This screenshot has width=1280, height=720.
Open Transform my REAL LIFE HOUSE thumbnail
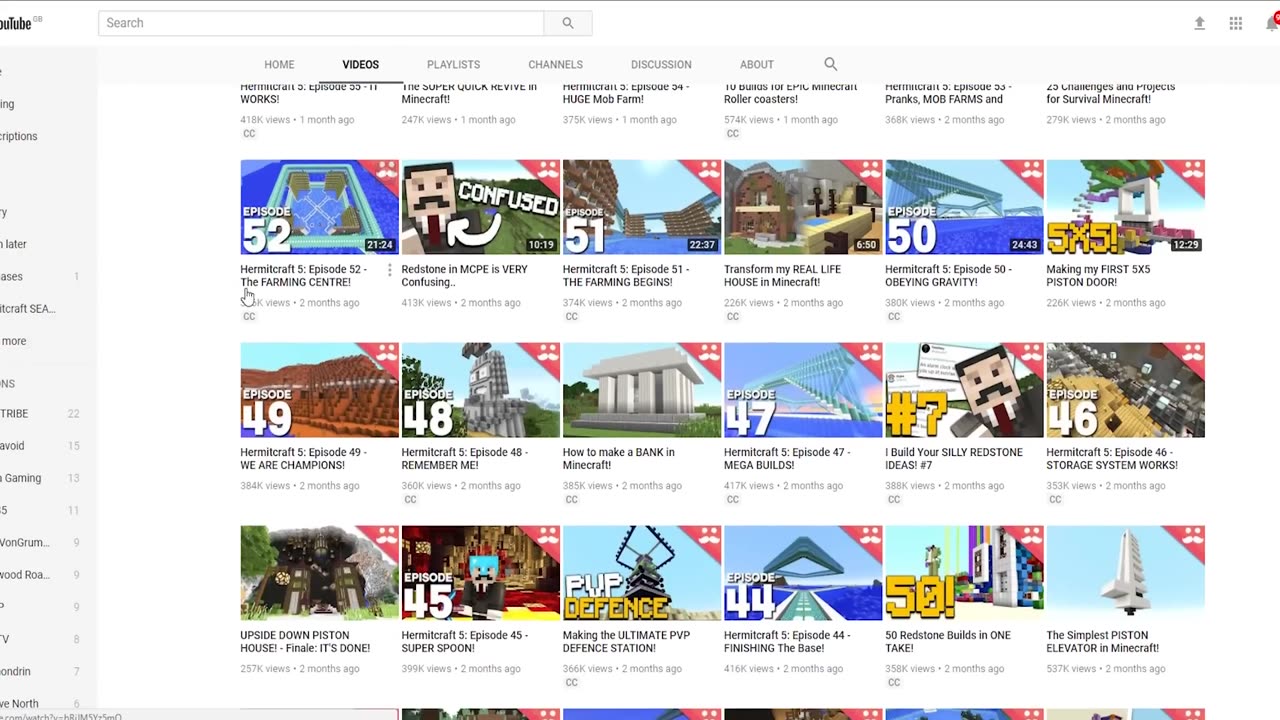[x=802, y=207]
